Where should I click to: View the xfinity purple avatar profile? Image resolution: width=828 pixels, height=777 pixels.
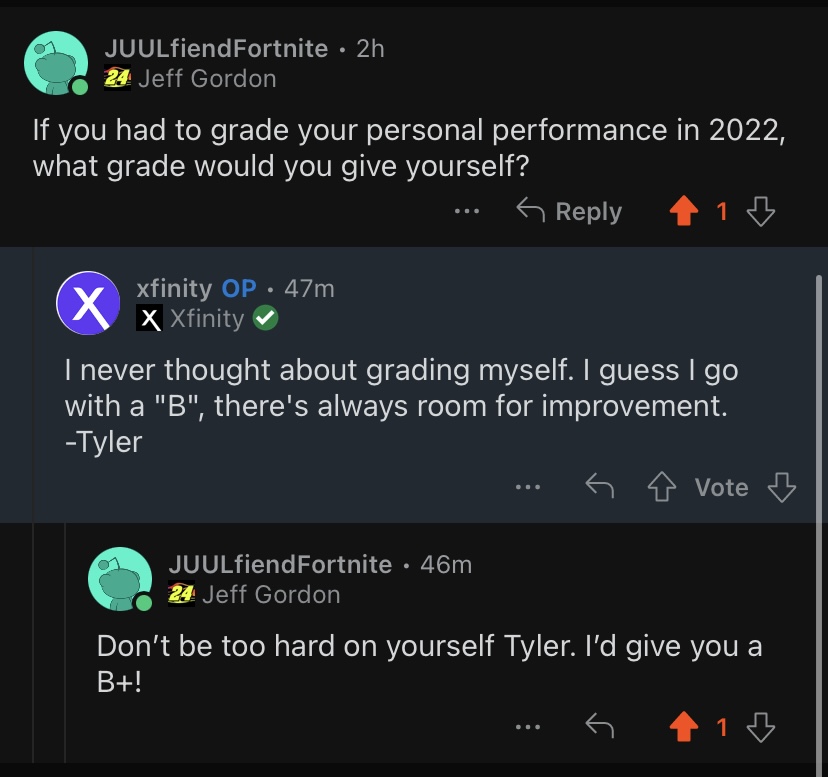click(89, 303)
